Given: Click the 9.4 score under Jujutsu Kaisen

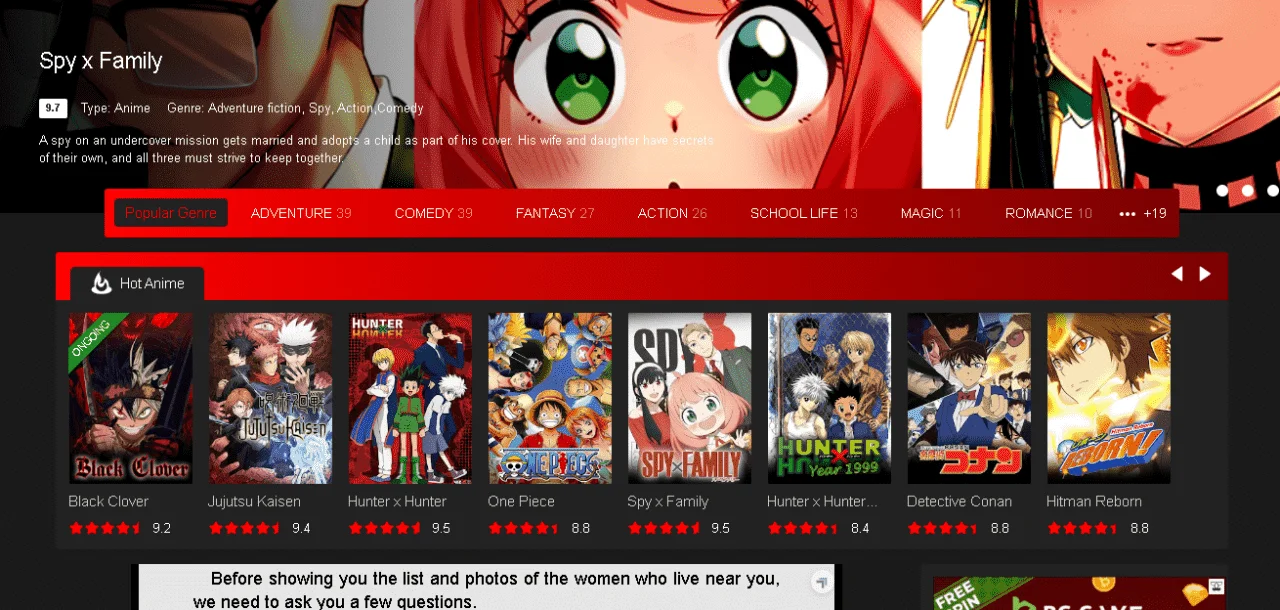Looking at the screenshot, I should pyautogui.click(x=301, y=528).
